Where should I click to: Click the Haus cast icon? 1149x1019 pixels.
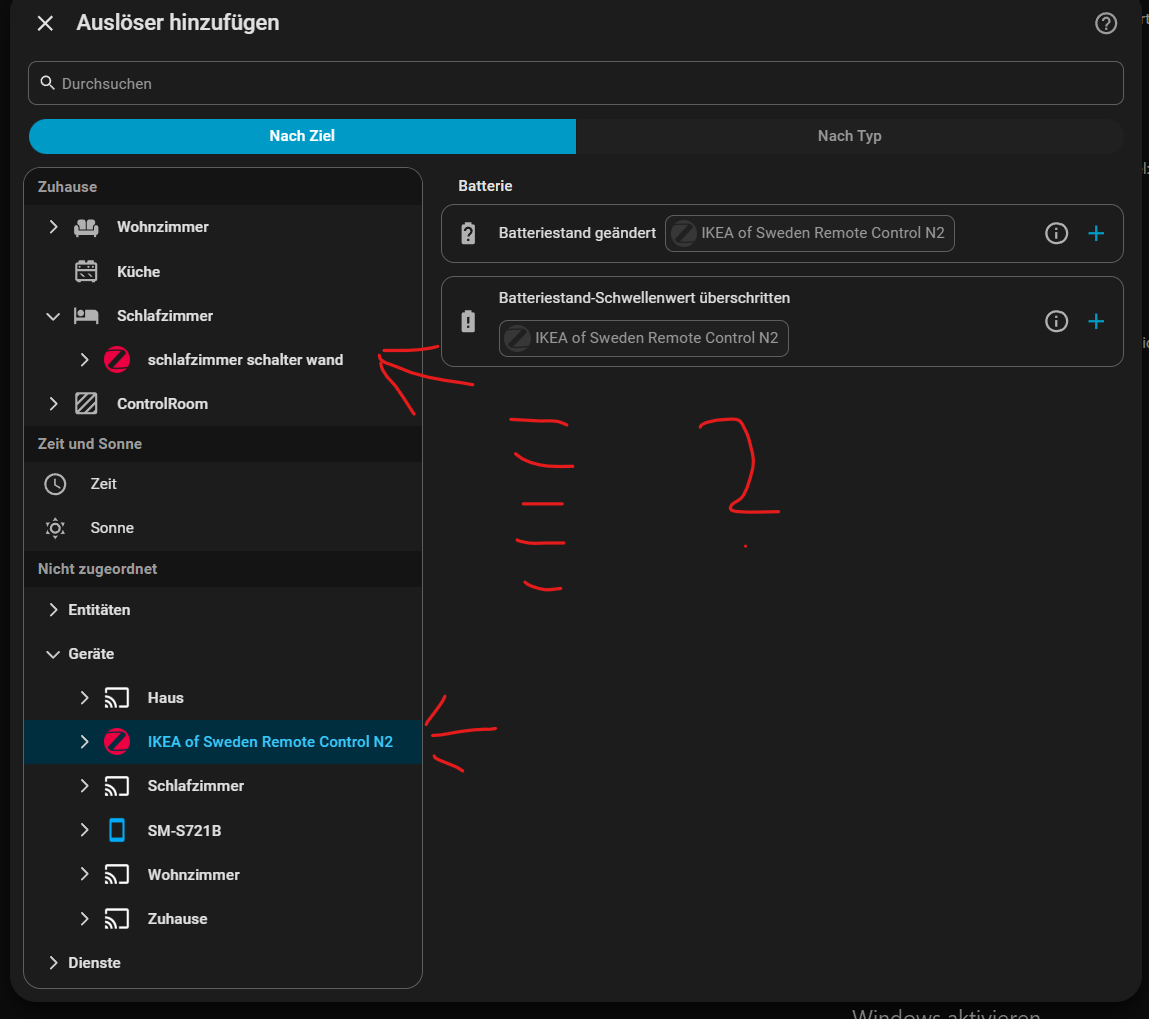(x=117, y=697)
